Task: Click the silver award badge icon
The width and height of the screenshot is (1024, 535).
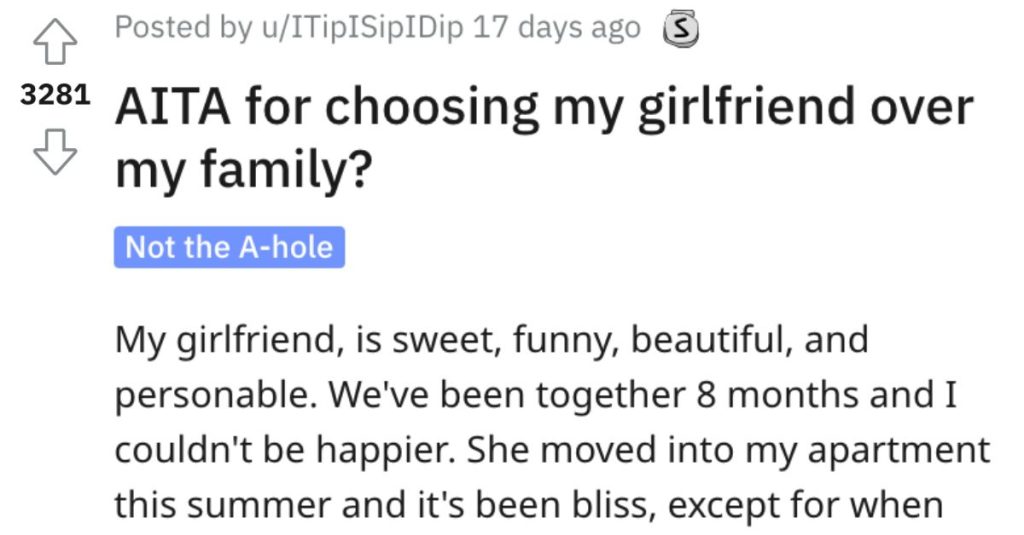Action: 680,30
